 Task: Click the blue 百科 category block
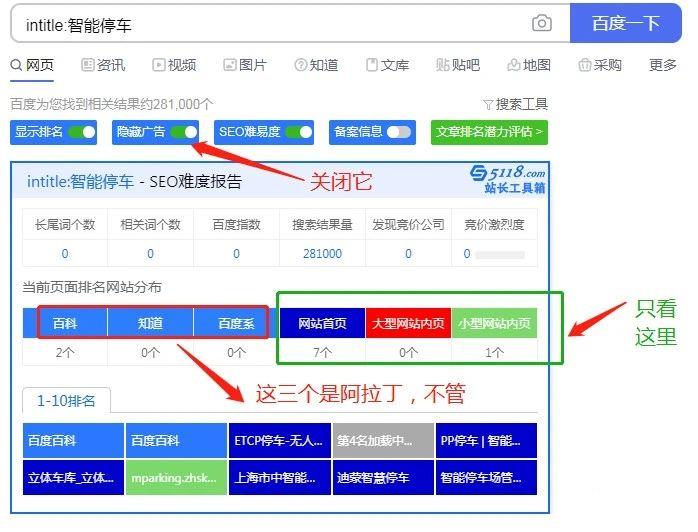65,323
